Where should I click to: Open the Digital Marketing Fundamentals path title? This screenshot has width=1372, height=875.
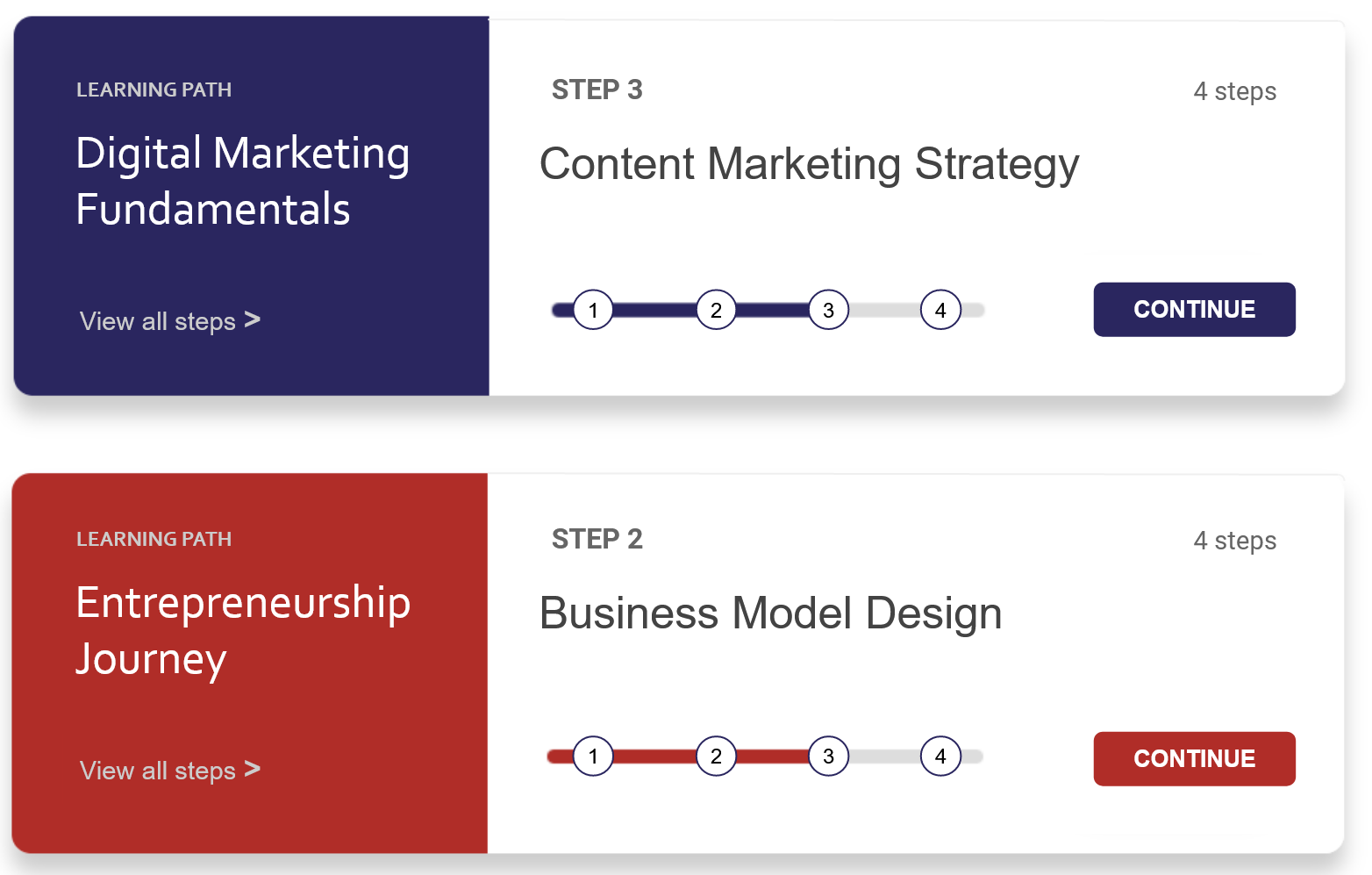[x=242, y=181]
